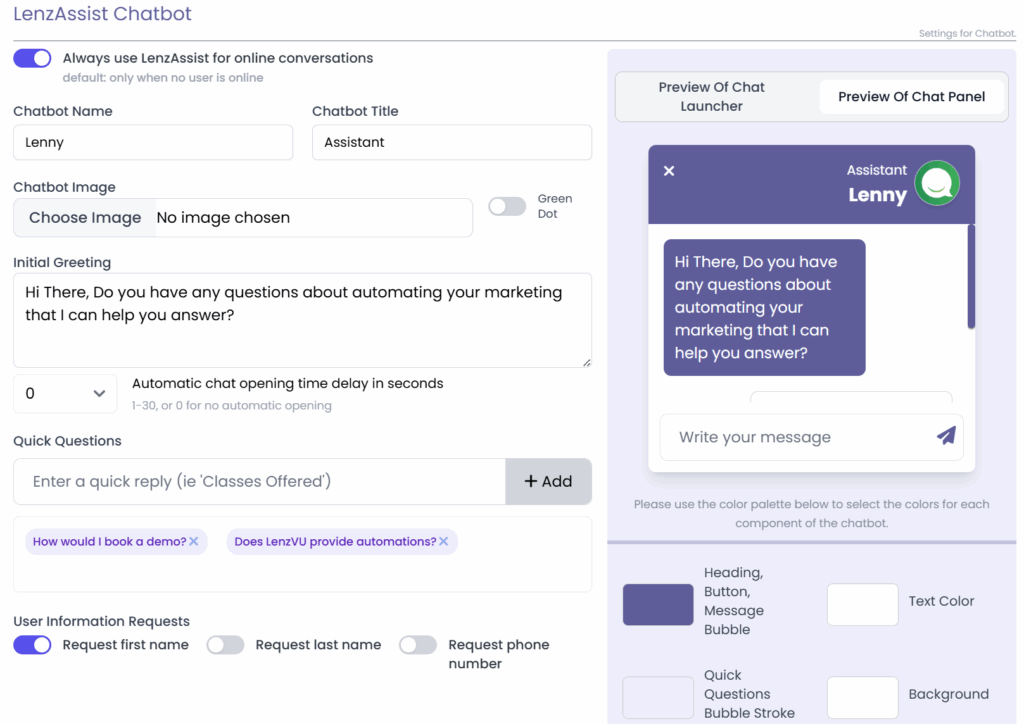This screenshot has height=724, width=1024.
Task: Click the 'Does LenzVU provide automations?' chip text
Action: [335, 541]
